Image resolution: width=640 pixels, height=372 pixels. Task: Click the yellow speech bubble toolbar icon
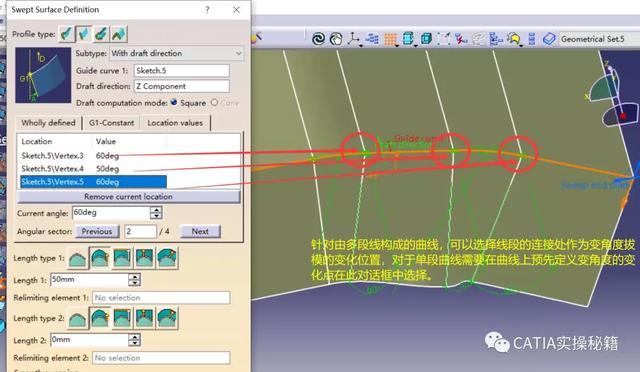coord(513,39)
